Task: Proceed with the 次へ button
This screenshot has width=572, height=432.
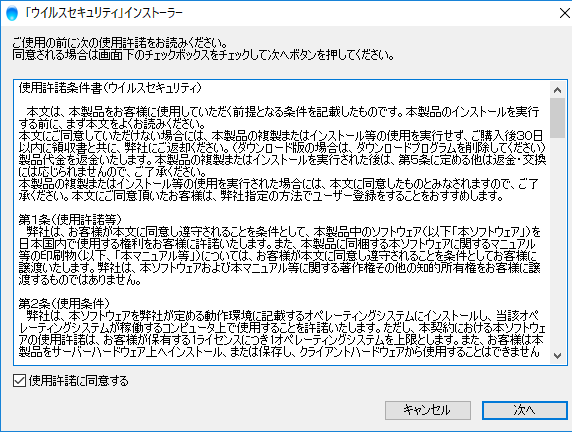Action: click(525, 410)
